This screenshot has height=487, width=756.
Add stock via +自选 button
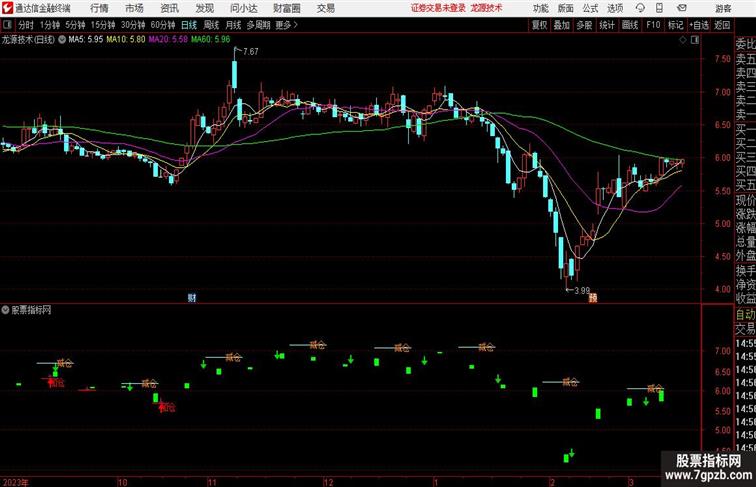click(x=699, y=25)
